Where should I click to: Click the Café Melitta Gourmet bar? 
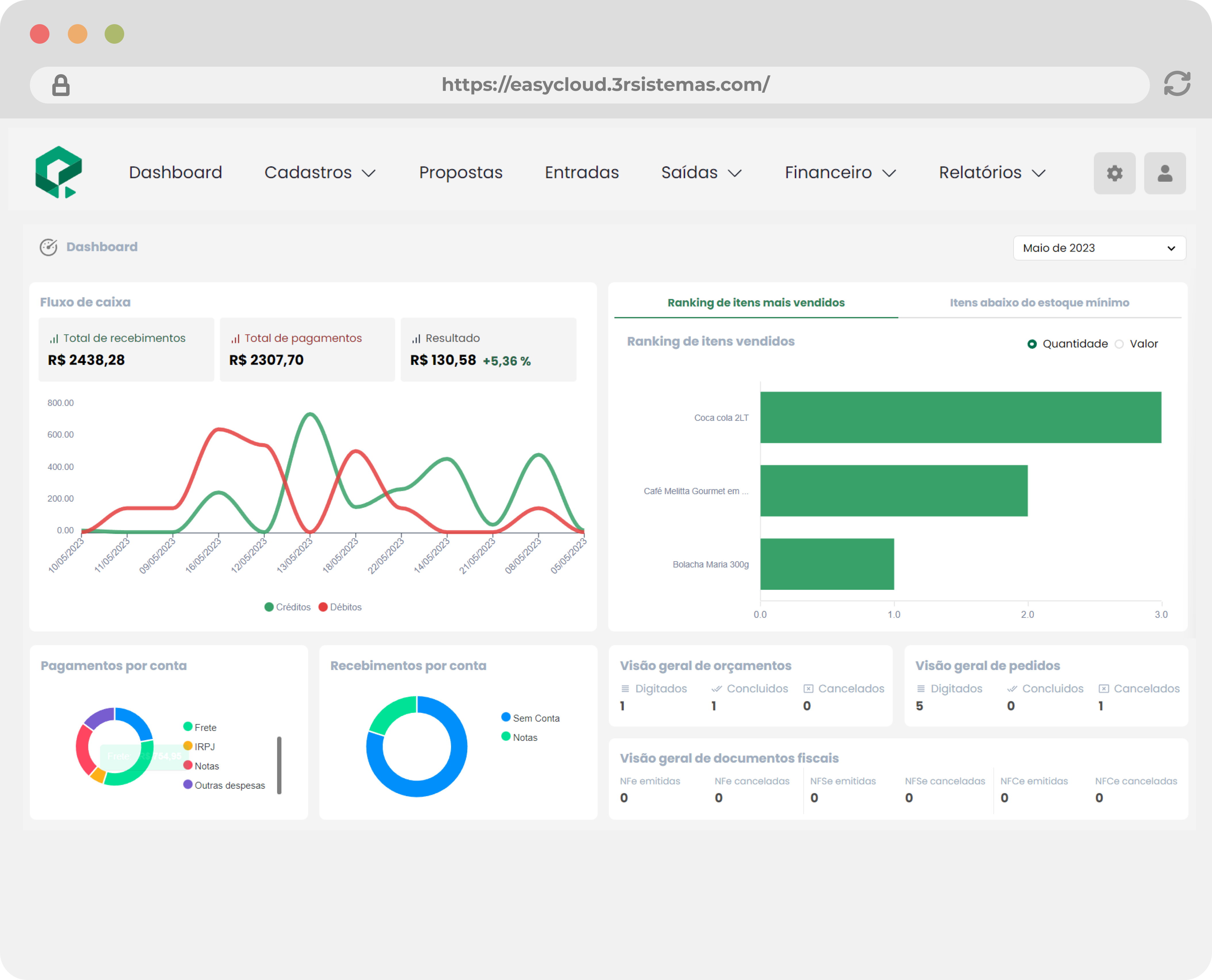click(x=894, y=491)
